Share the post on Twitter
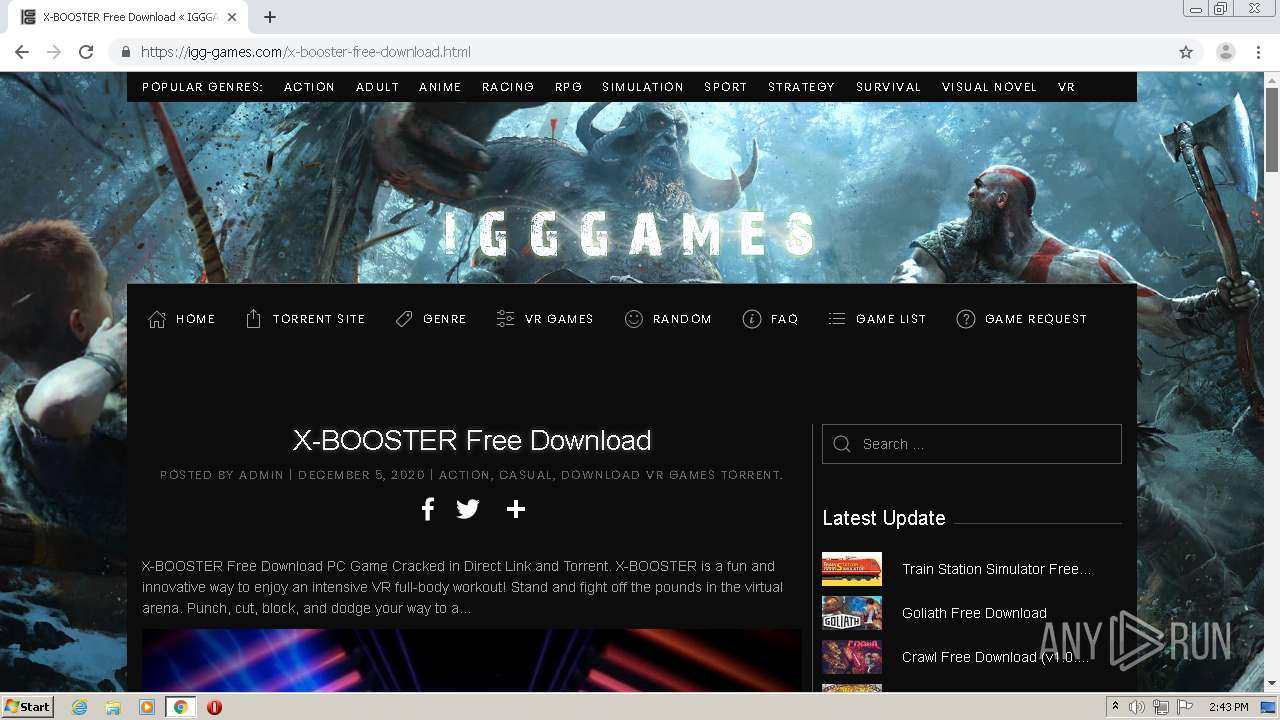 (468, 509)
